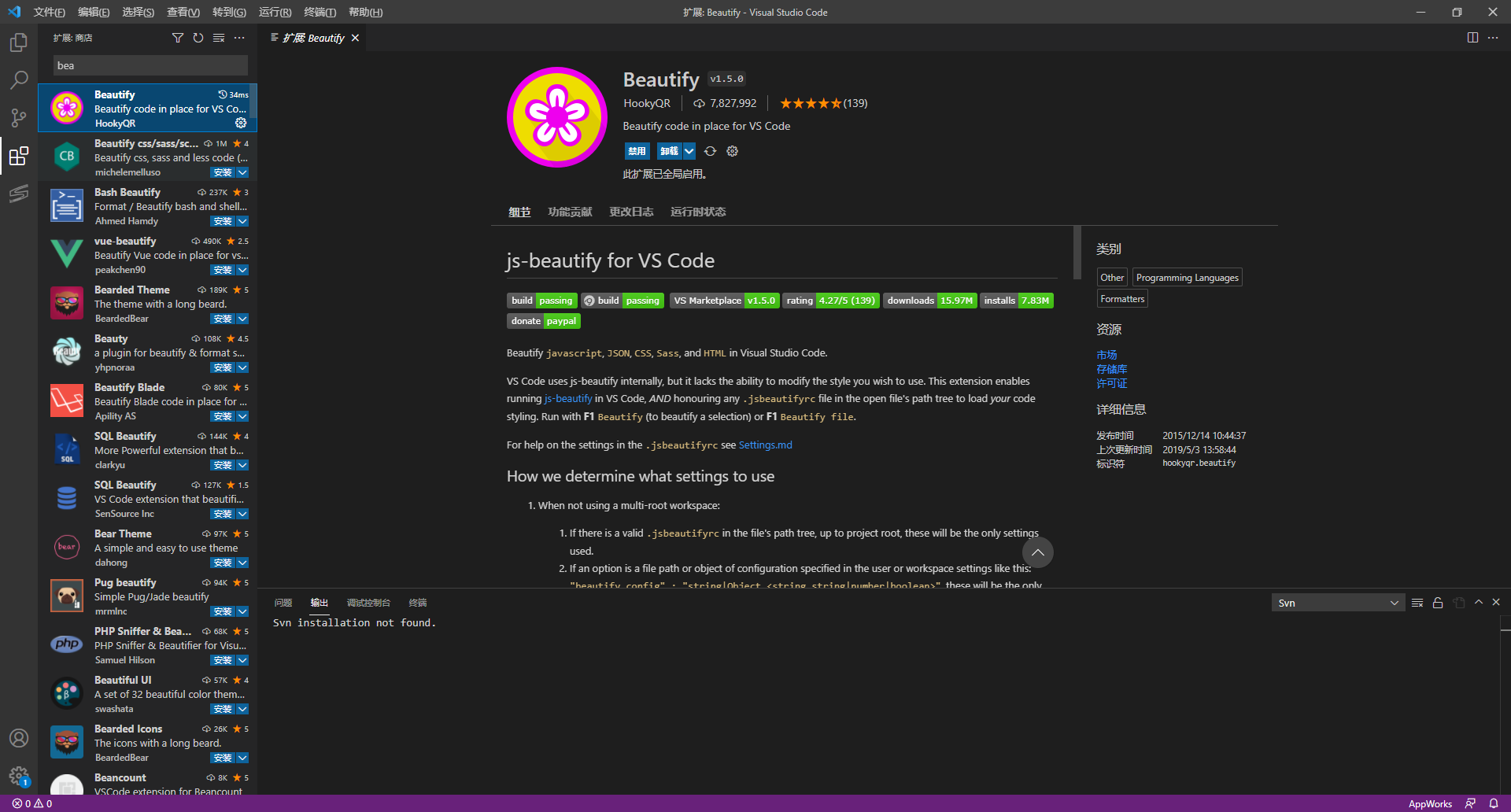Open install dropdown for Bash Beautify
1511x812 pixels.
click(x=242, y=221)
